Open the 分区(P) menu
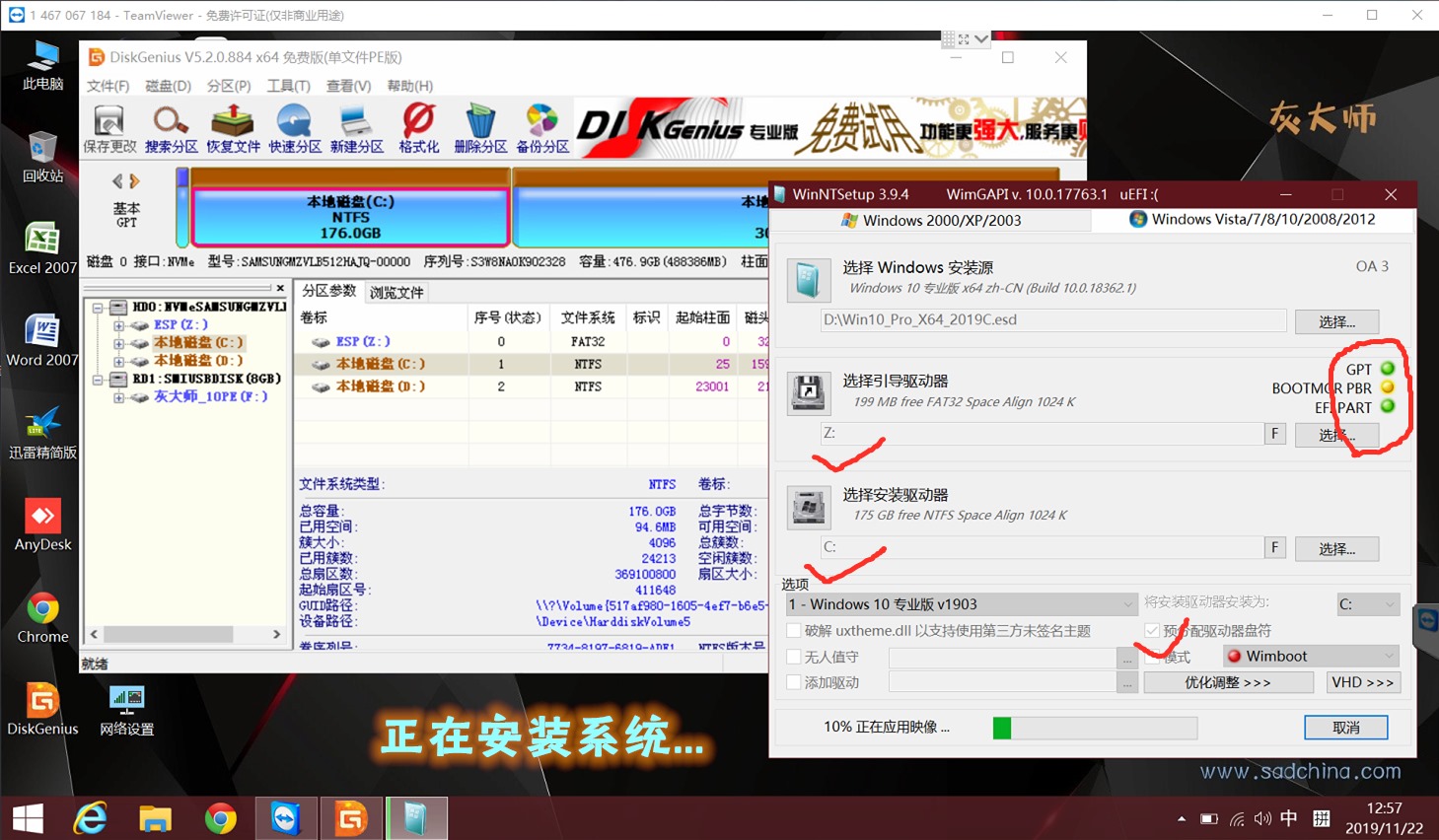The image size is (1439, 840). point(229,86)
